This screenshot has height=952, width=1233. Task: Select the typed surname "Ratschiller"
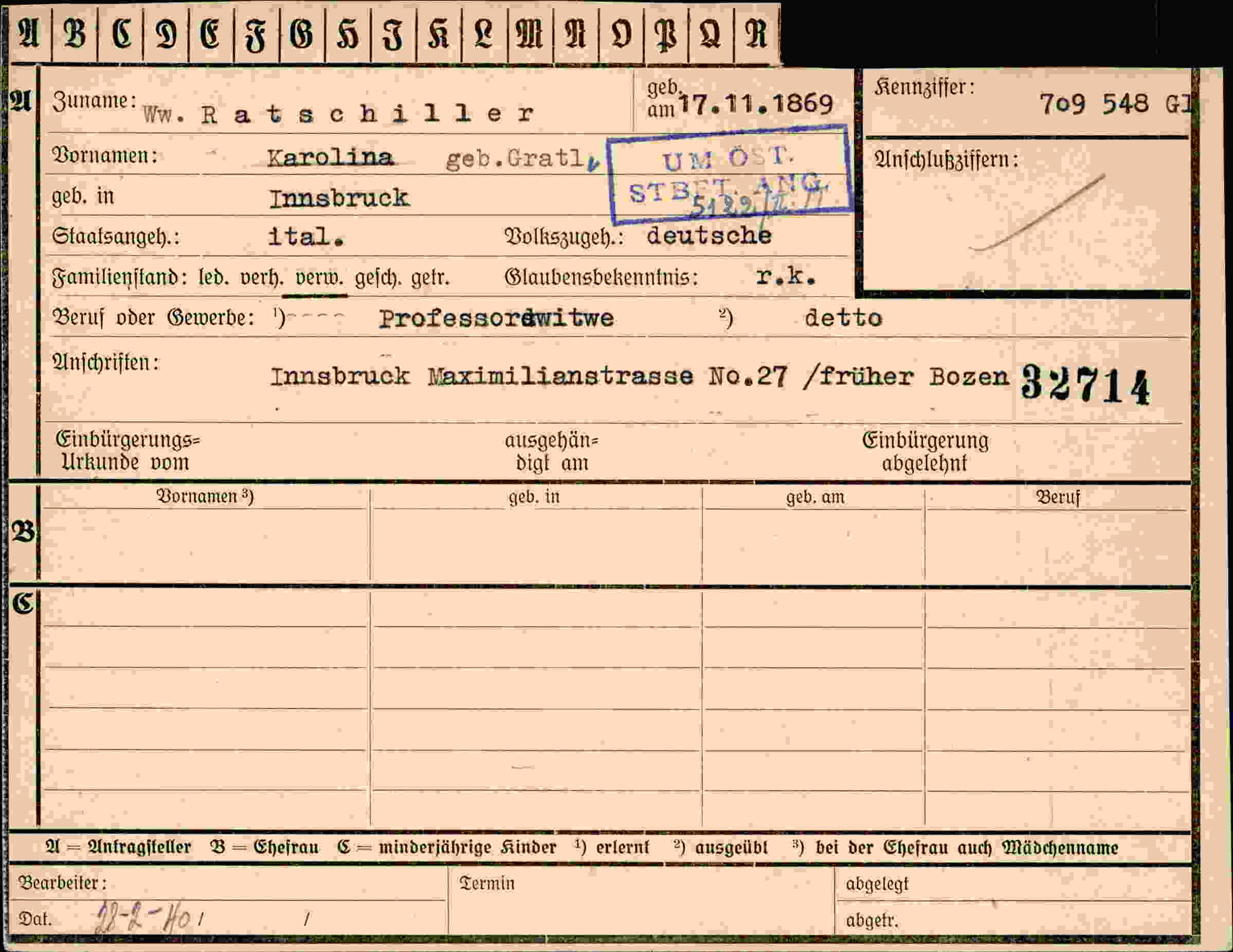point(368,114)
